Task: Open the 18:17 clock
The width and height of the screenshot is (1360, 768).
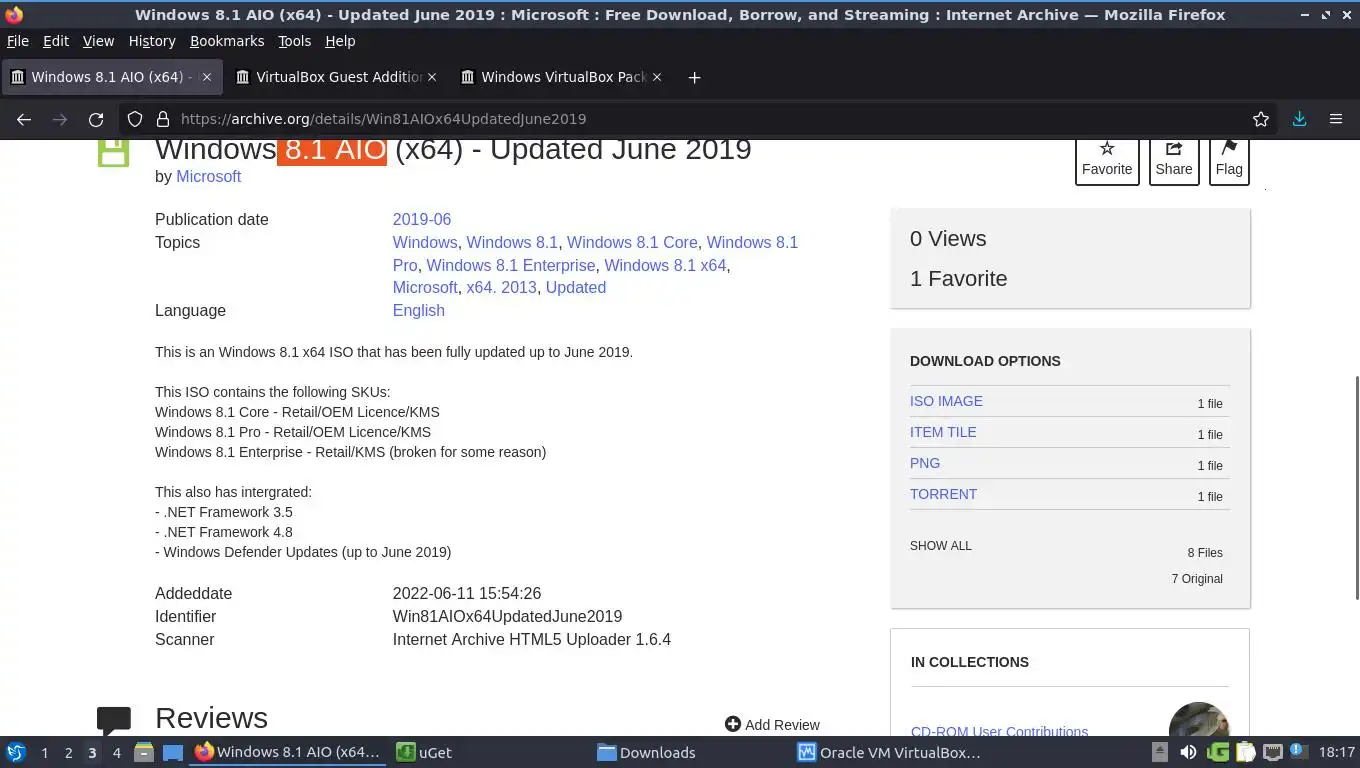Action: pyautogui.click(x=1336, y=753)
